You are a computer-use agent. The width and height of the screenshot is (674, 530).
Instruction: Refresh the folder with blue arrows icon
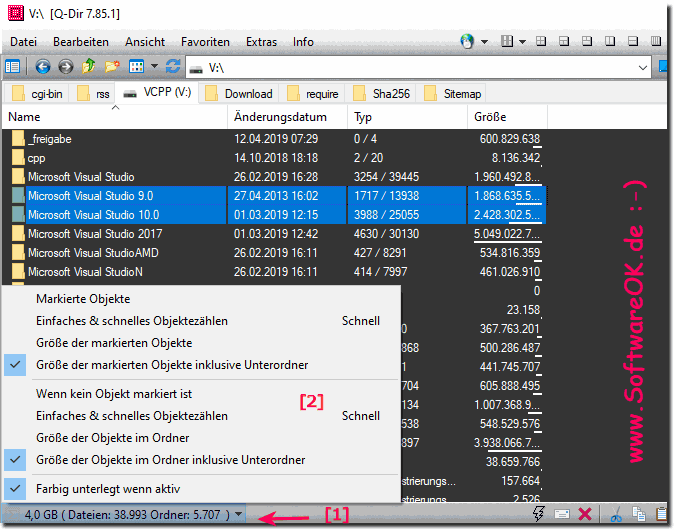[x=173, y=66]
